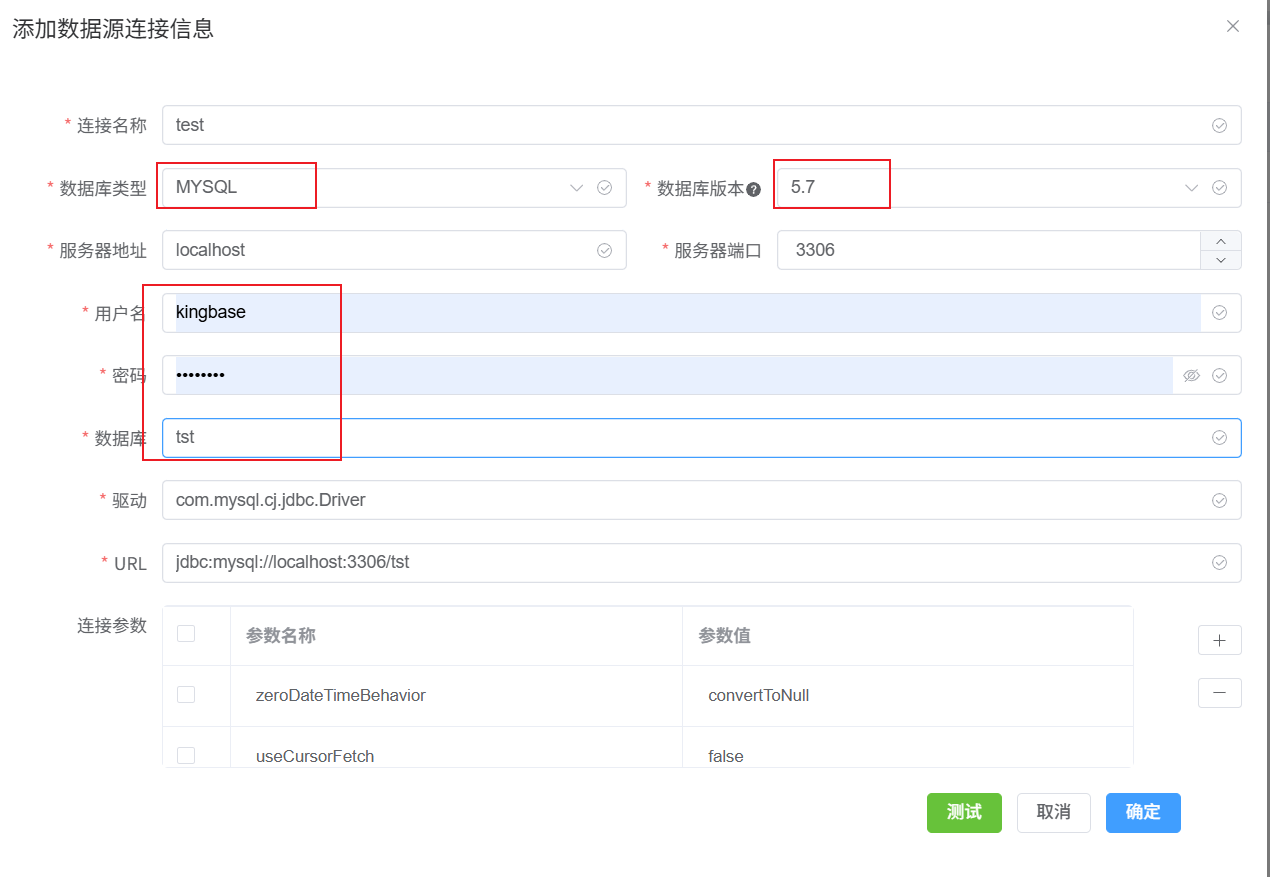Click validation check icon in URL field
The width and height of the screenshot is (1270, 877).
[x=1220, y=562]
